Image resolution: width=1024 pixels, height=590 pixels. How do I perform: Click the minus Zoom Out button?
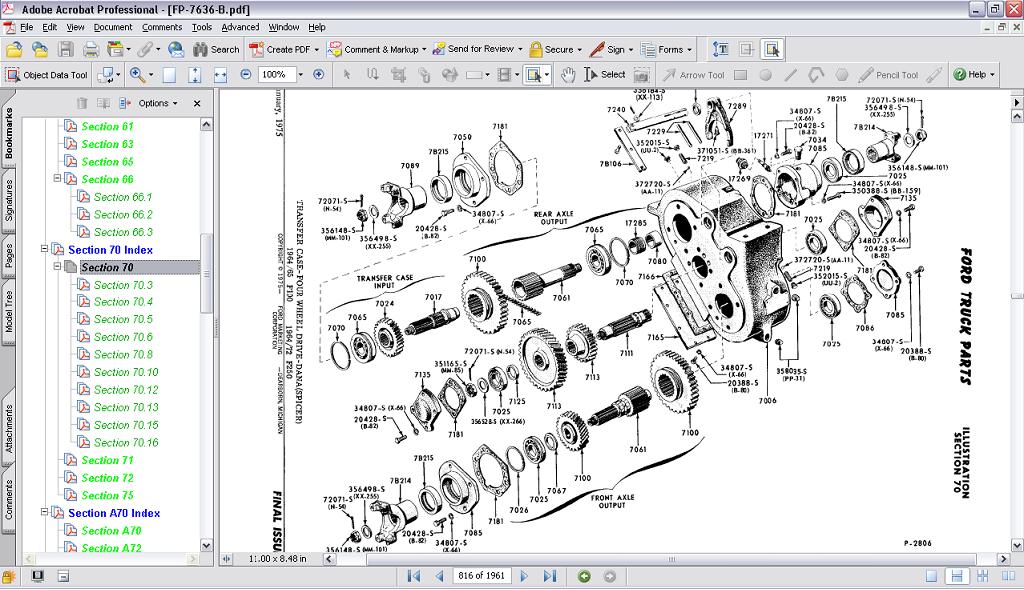coord(246,74)
